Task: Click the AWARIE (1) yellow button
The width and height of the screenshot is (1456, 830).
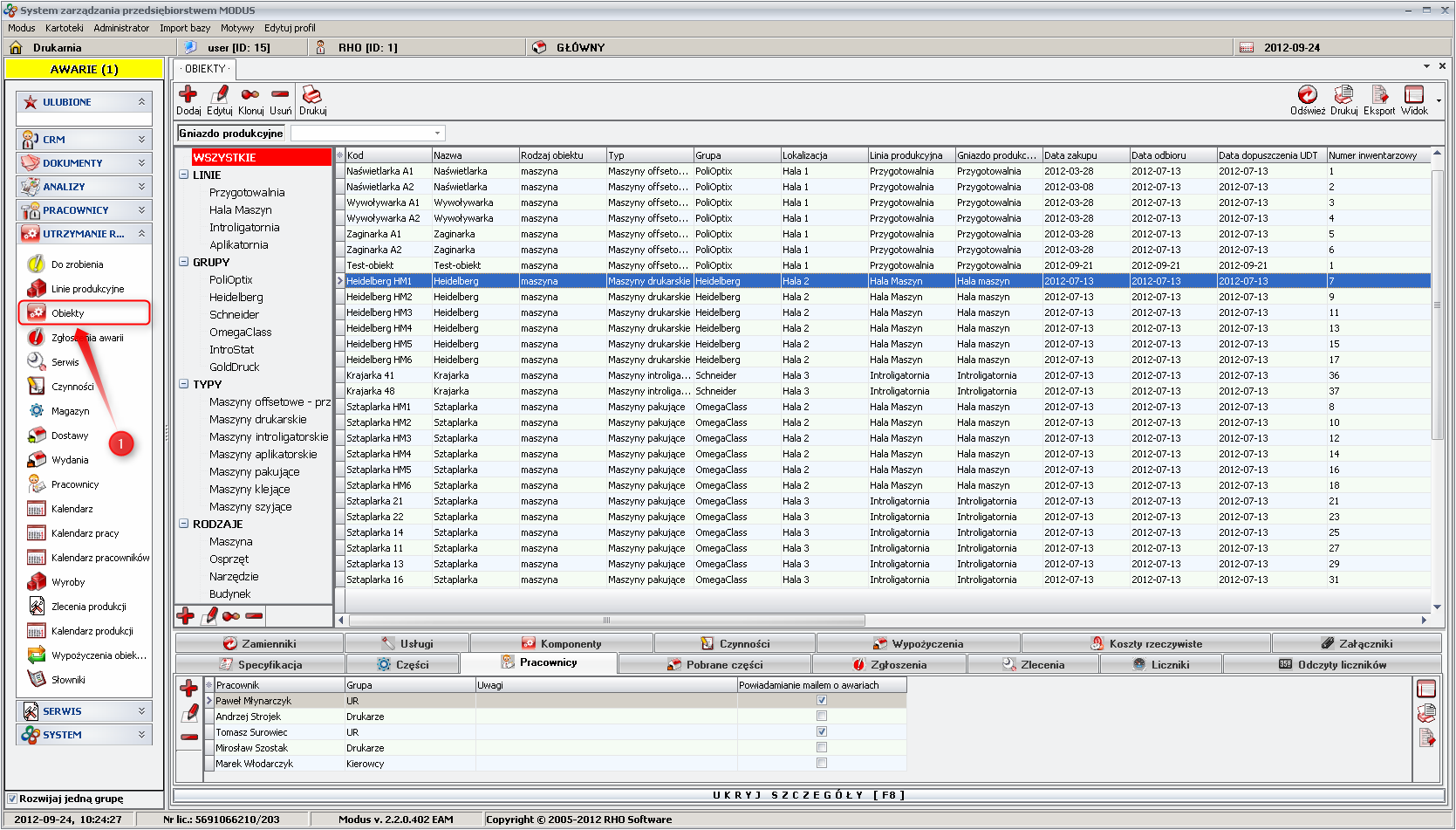Action: pyautogui.click(x=84, y=69)
